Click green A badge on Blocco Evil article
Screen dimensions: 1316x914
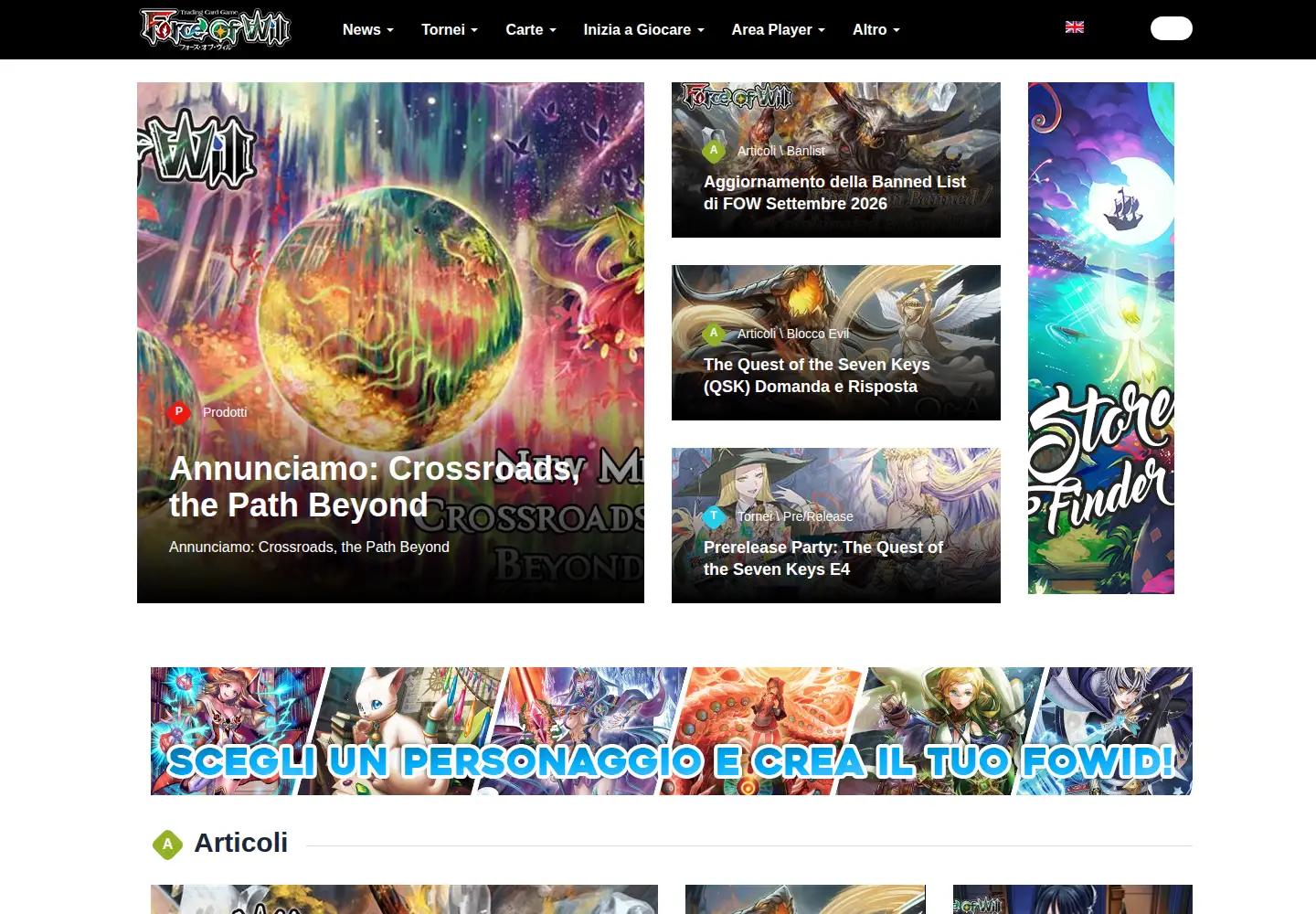pos(714,334)
